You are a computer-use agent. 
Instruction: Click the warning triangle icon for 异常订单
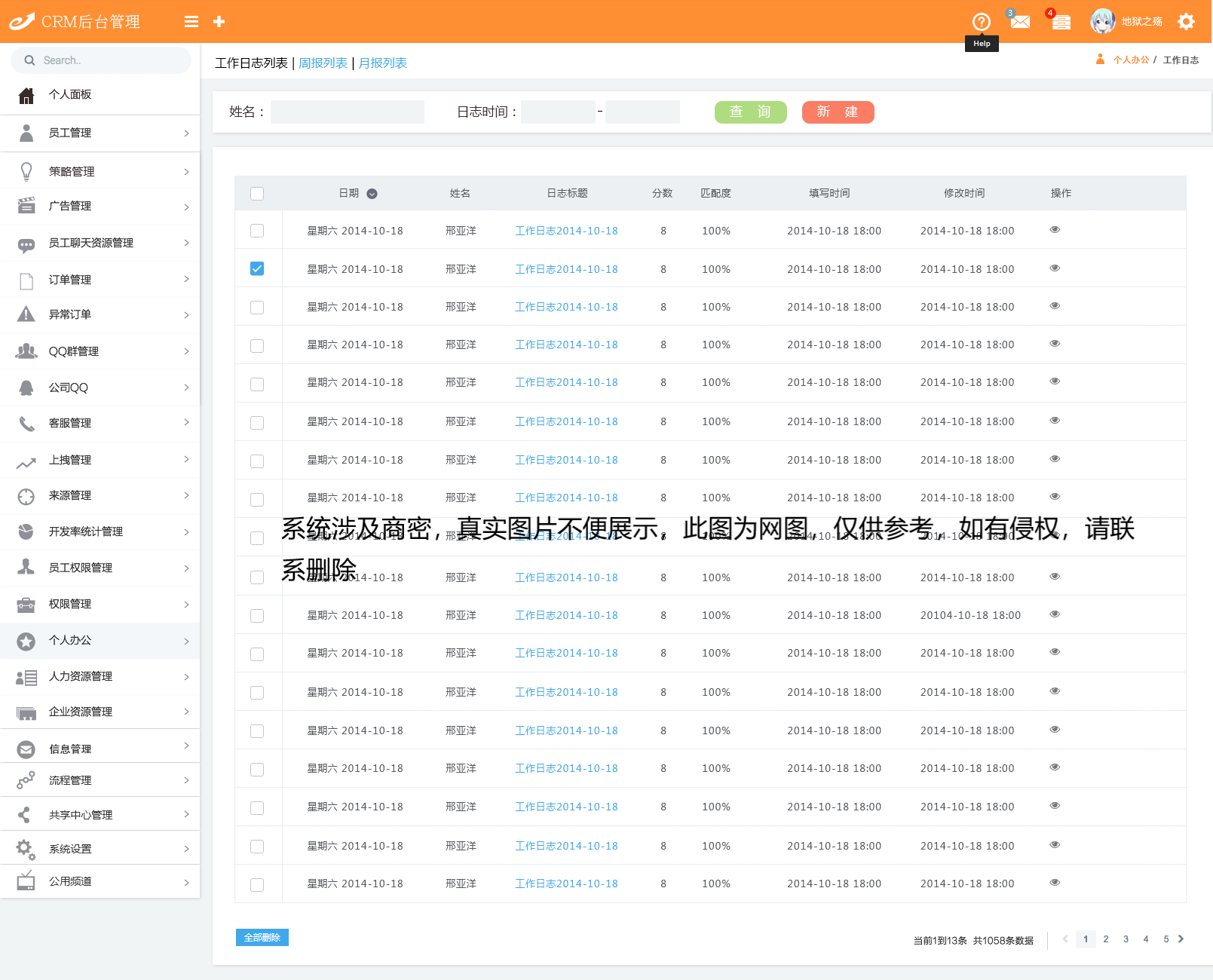pos(26,314)
